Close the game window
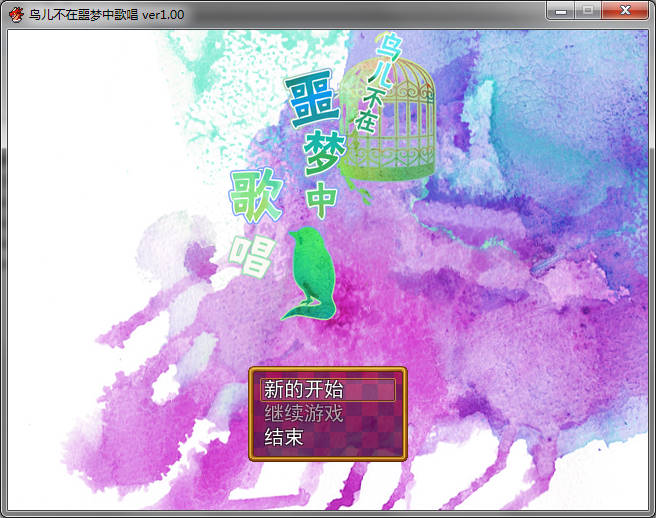Image resolution: width=656 pixels, height=518 pixels. point(625,11)
